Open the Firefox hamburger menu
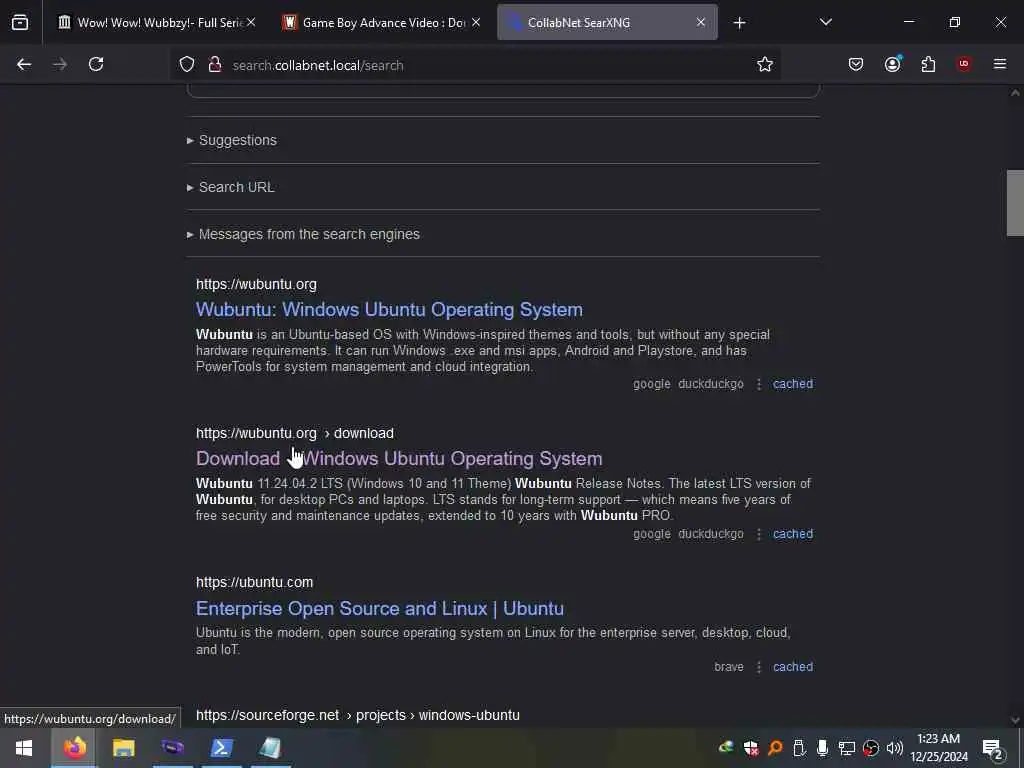This screenshot has height=768, width=1024. (999, 64)
